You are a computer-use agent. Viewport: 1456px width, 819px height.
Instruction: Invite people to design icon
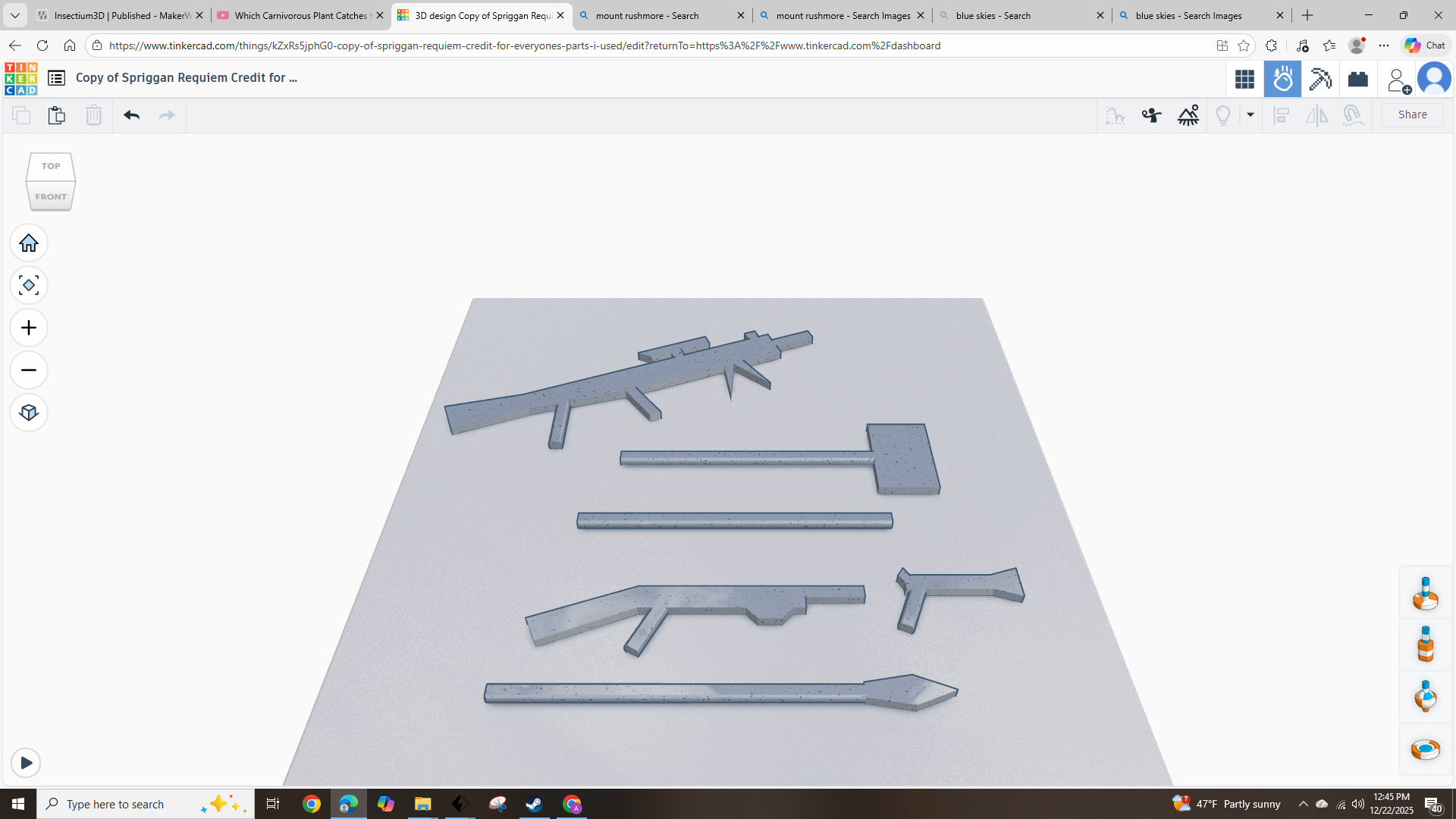(x=1398, y=80)
